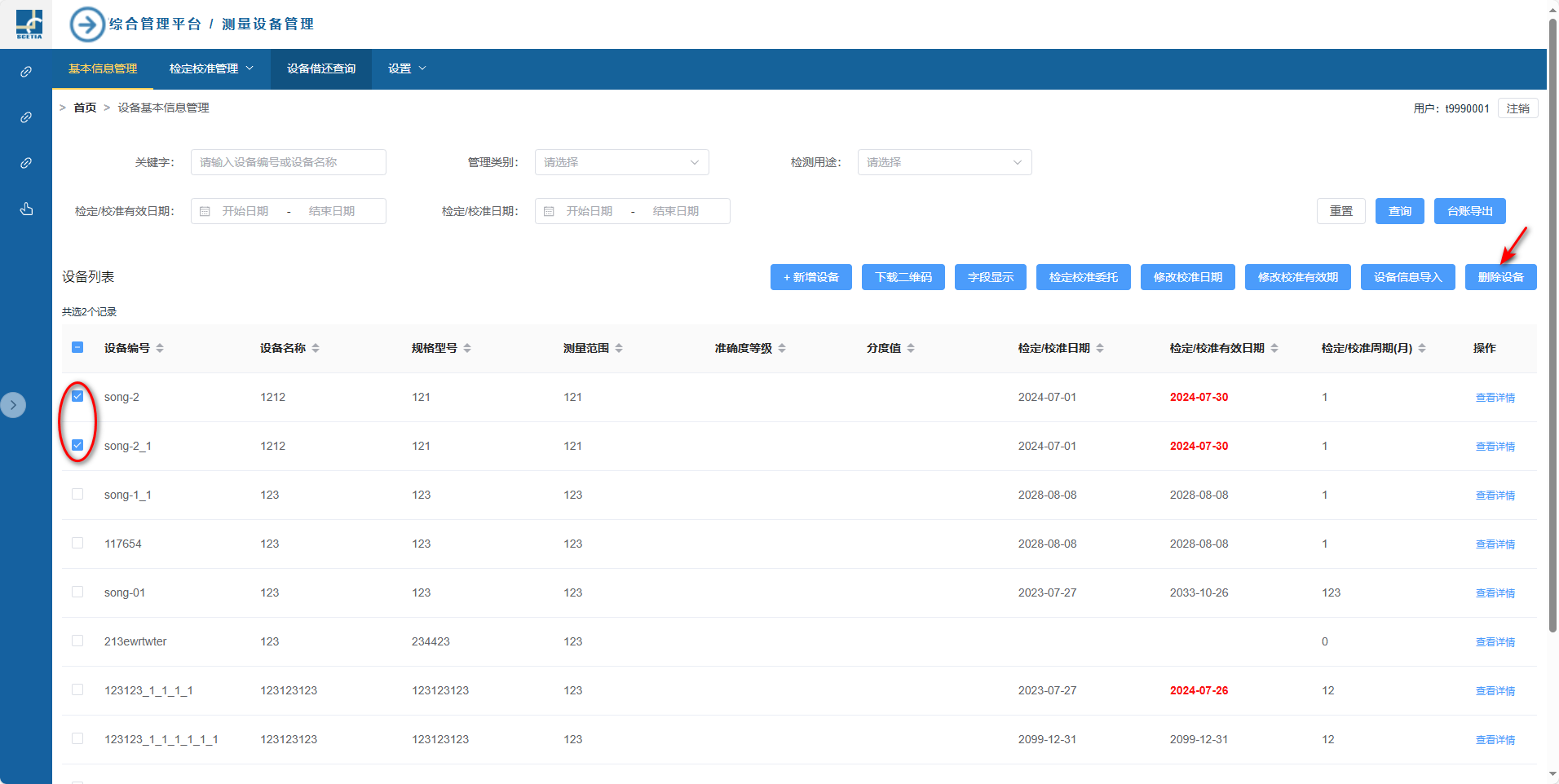Open 查看详情 link for song-01
This screenshot has height=784, width=1559.
[1495, 593]
